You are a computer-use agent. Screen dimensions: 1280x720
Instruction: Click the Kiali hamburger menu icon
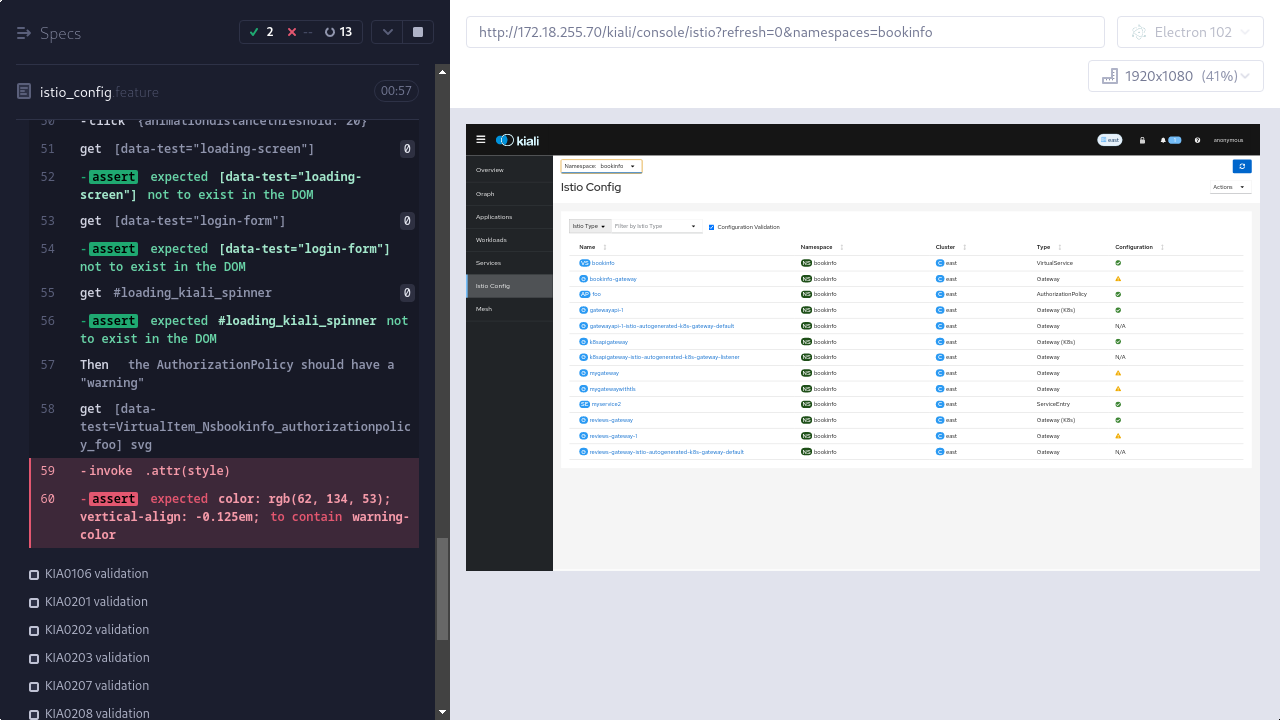[481, 140]
